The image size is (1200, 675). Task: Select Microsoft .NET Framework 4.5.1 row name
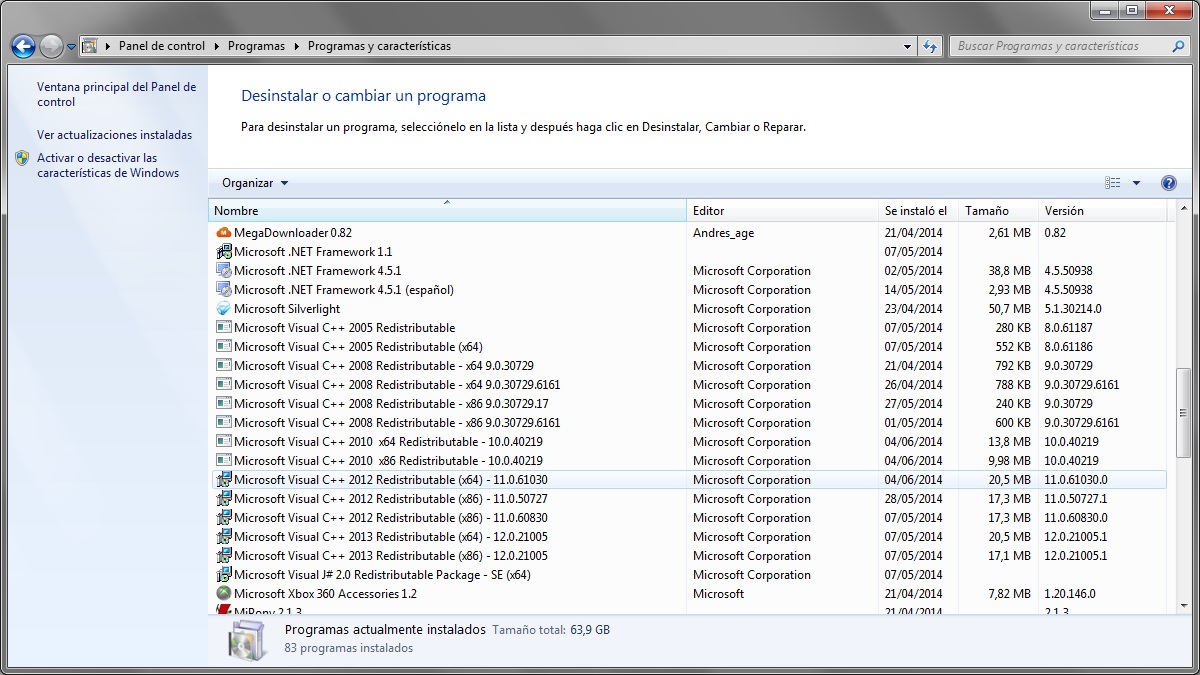coord(318,271)
